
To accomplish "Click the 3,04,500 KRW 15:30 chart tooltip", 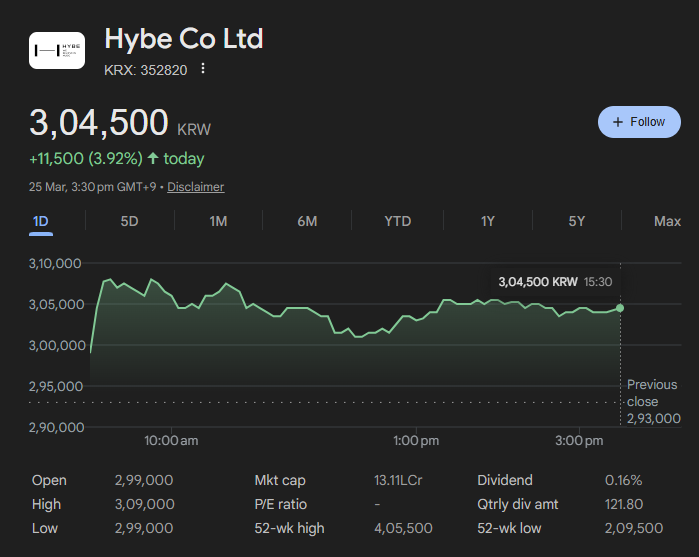I will click(555, 282).
